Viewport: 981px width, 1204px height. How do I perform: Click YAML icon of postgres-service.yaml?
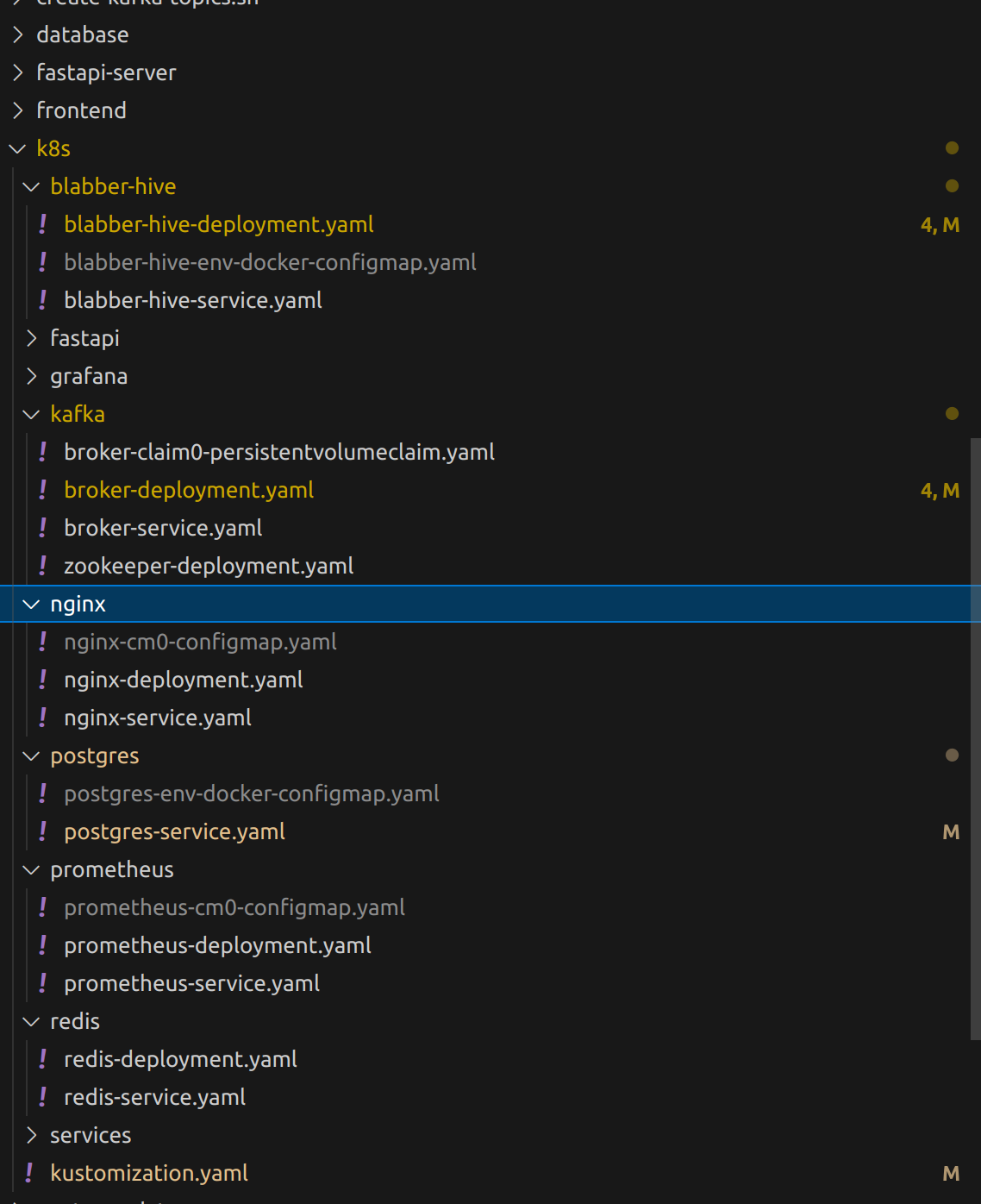(43, 831)
